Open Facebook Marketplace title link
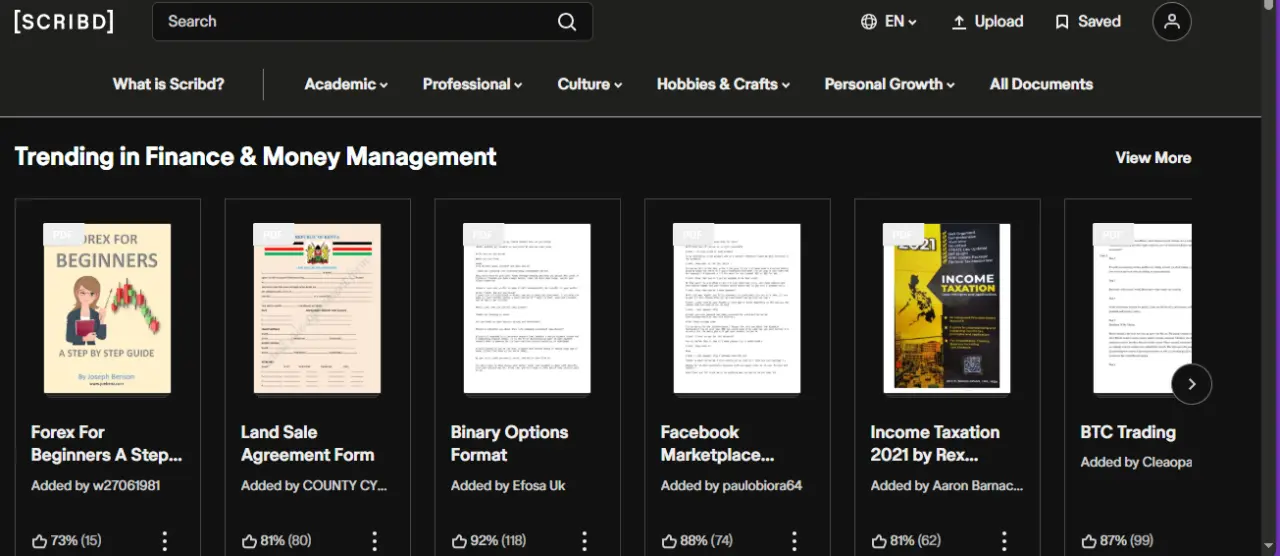This screenshot has height=556, width=1280. click(718, 443)
